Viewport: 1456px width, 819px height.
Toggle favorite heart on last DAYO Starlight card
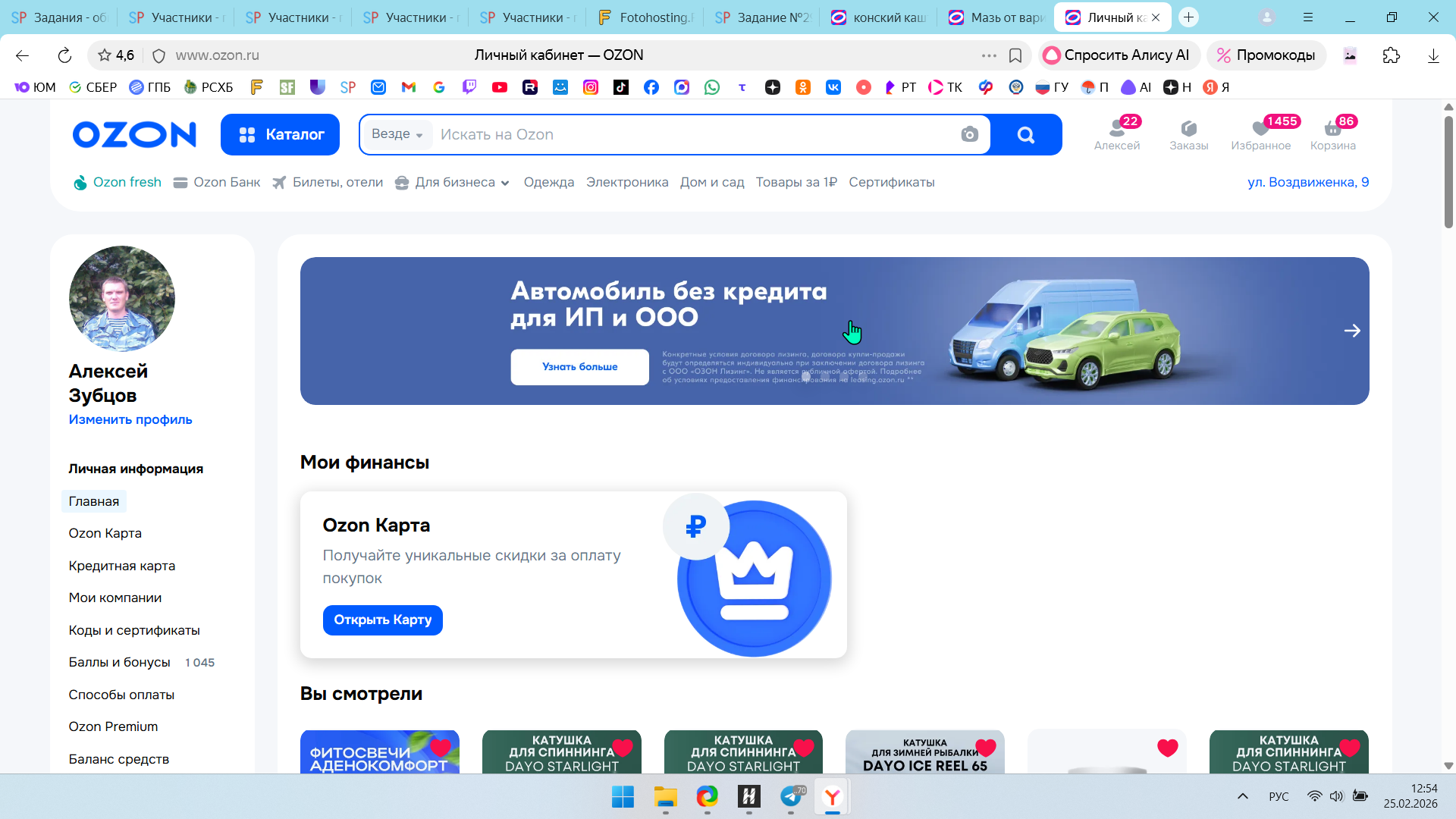point(1350,748)
